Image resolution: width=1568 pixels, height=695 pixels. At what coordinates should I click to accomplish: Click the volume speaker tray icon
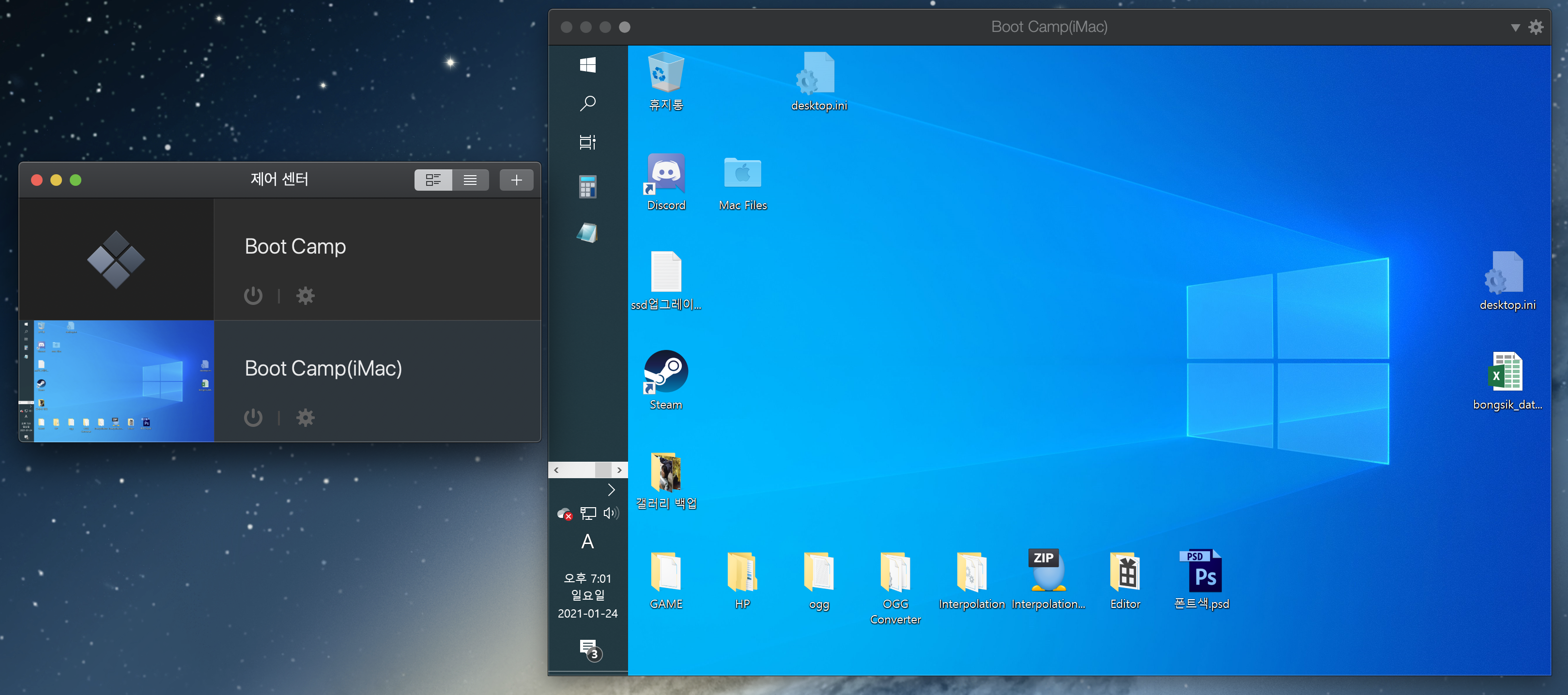click(x=611, y=513)
